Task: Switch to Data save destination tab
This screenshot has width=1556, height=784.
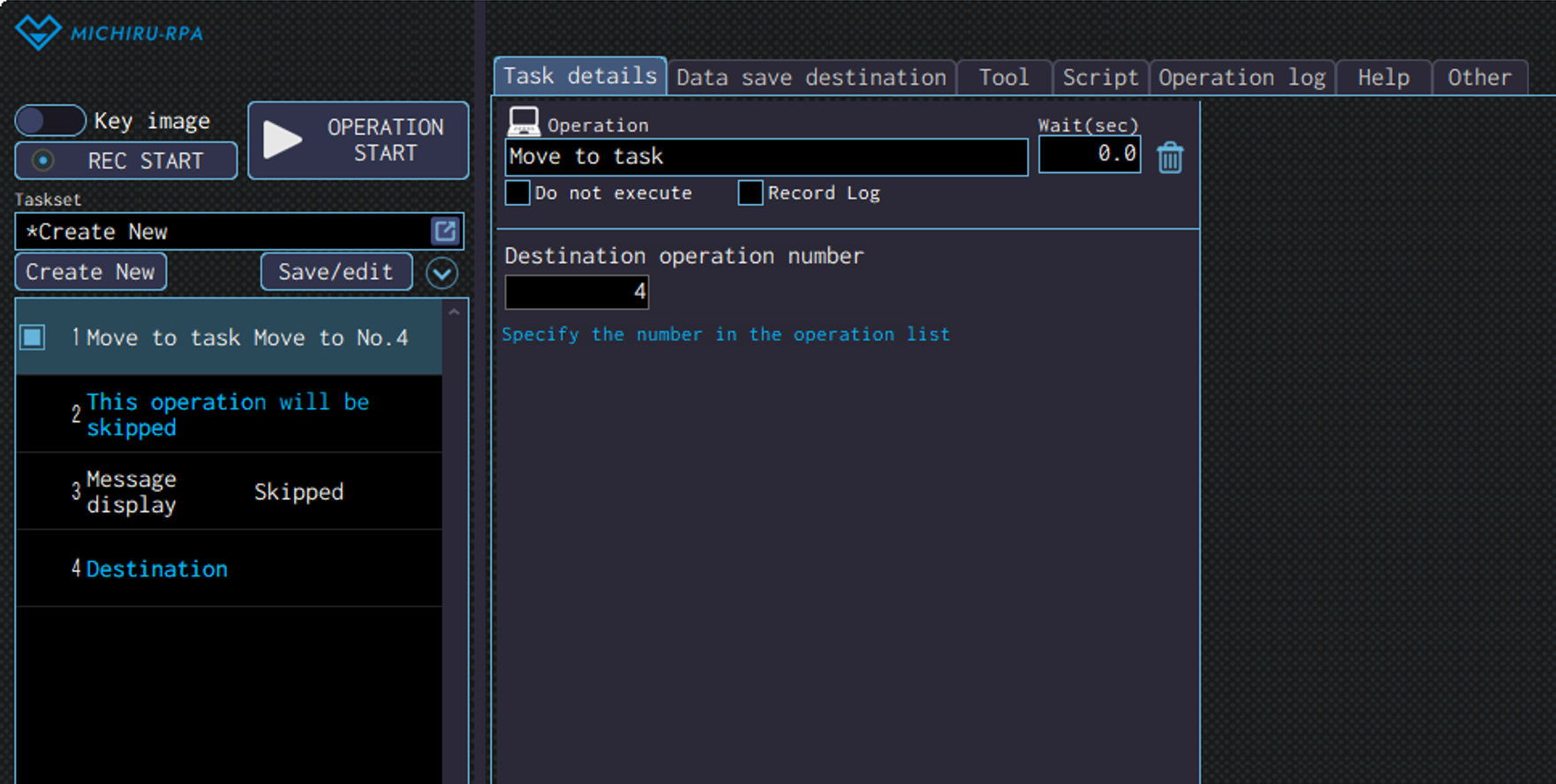Action: tap(811, 78)
